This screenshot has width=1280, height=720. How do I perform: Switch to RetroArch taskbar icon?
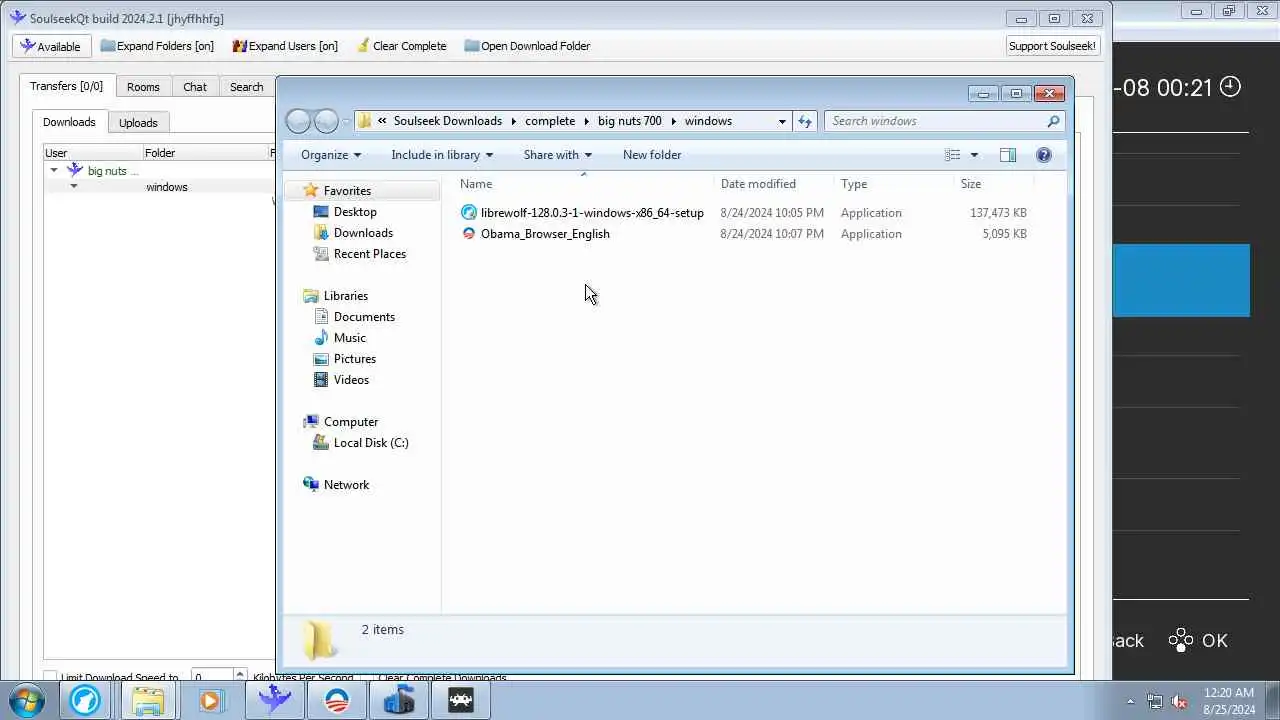click(460, 700)
